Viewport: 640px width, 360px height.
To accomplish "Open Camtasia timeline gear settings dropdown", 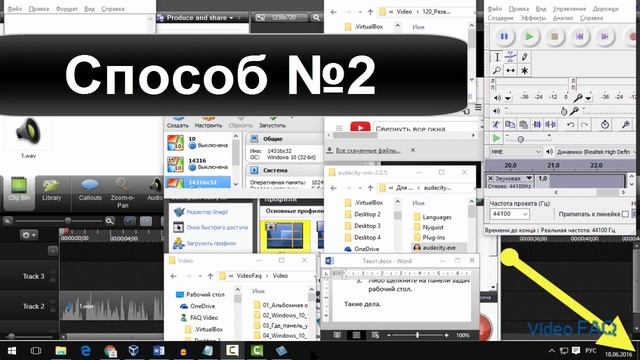I will [x=29, y=235].
